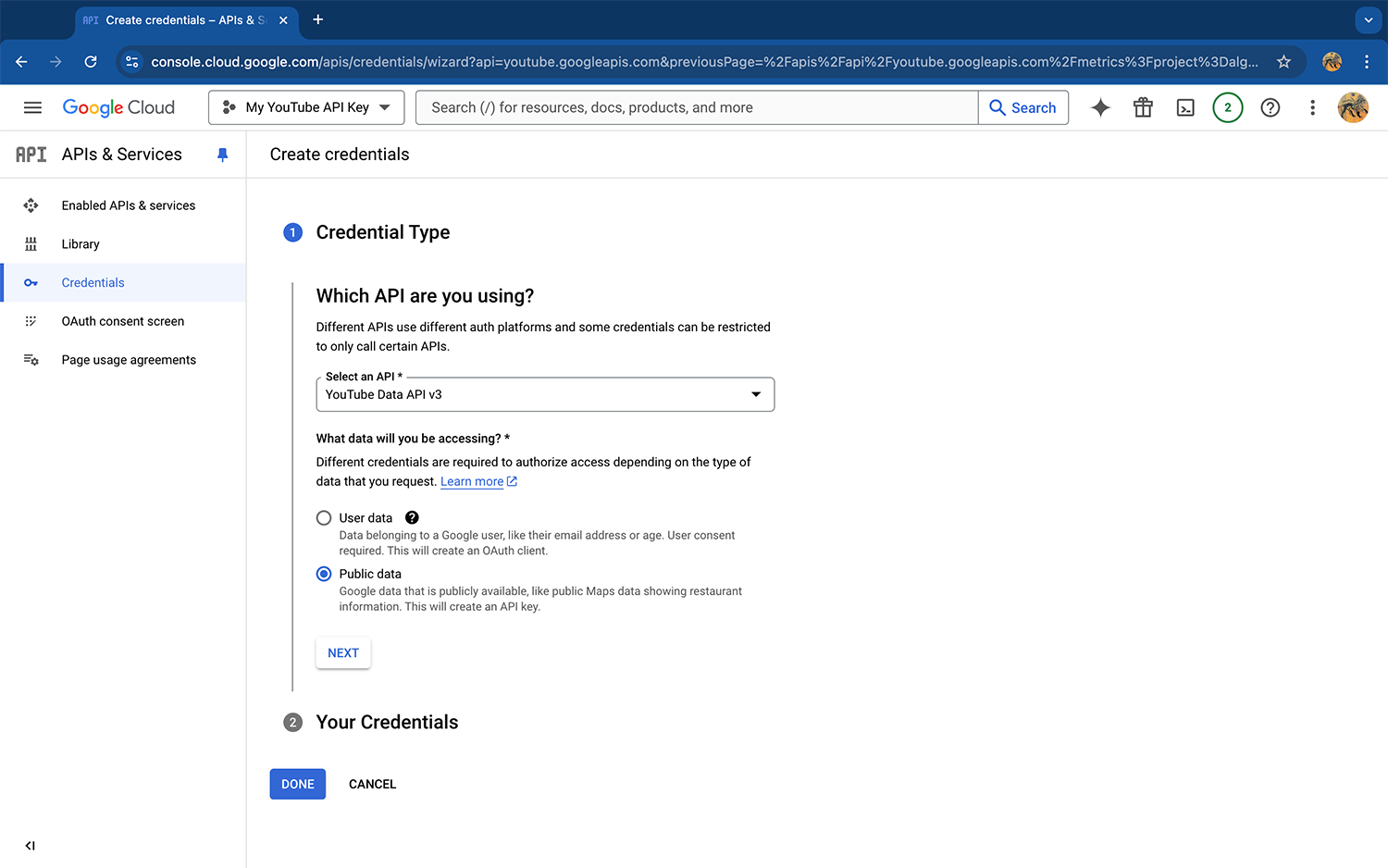This screenshot has height=868, width=1388.
Task: Select the Public data radio option
Action: pyautogui.click(x=324, y=574)
